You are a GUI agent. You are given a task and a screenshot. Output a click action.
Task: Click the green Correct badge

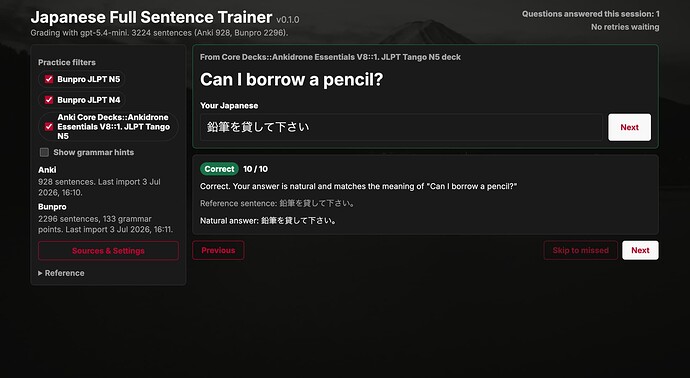point(219,169)
